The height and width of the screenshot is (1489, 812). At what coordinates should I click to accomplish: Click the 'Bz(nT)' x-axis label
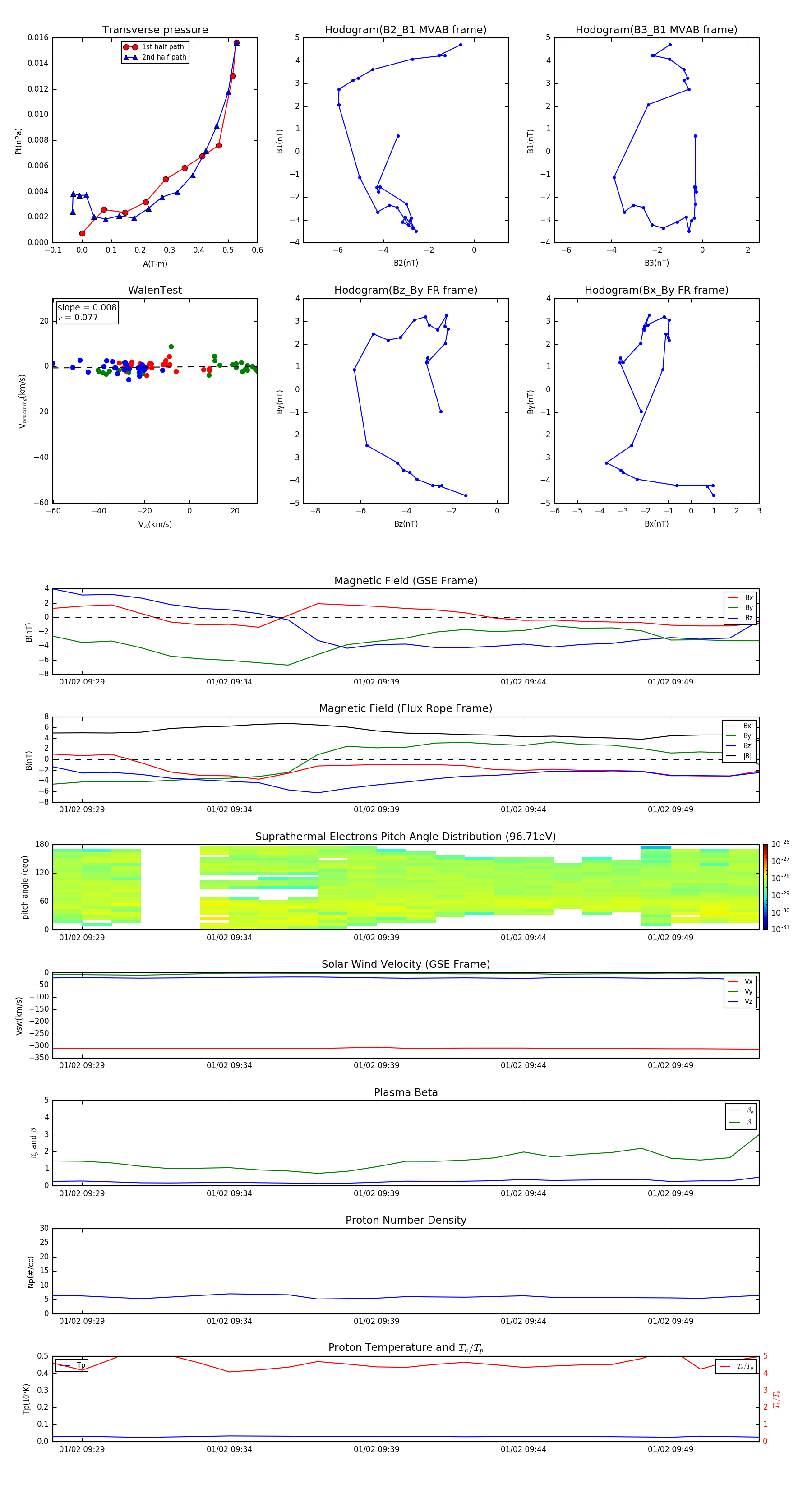406,524
